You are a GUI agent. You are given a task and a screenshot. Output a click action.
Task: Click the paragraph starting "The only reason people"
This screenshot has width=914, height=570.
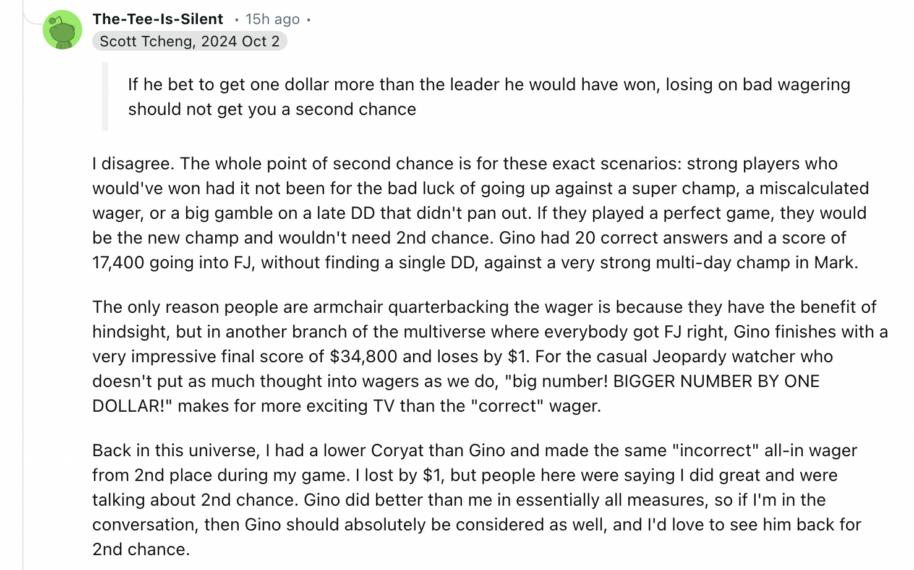[x=490, y=356]
